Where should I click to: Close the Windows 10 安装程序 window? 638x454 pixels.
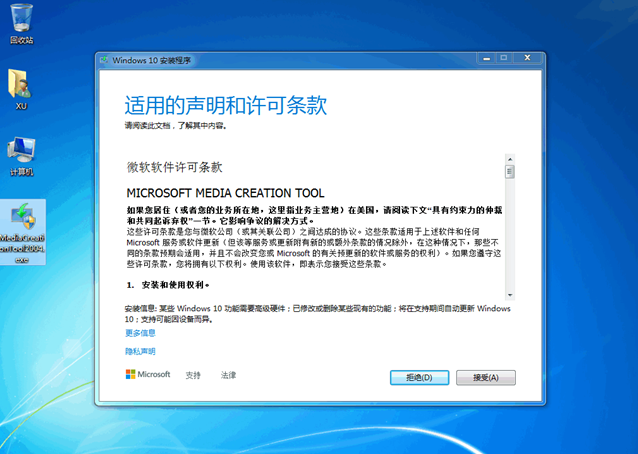pyautogui.click(x=527, y=58)
